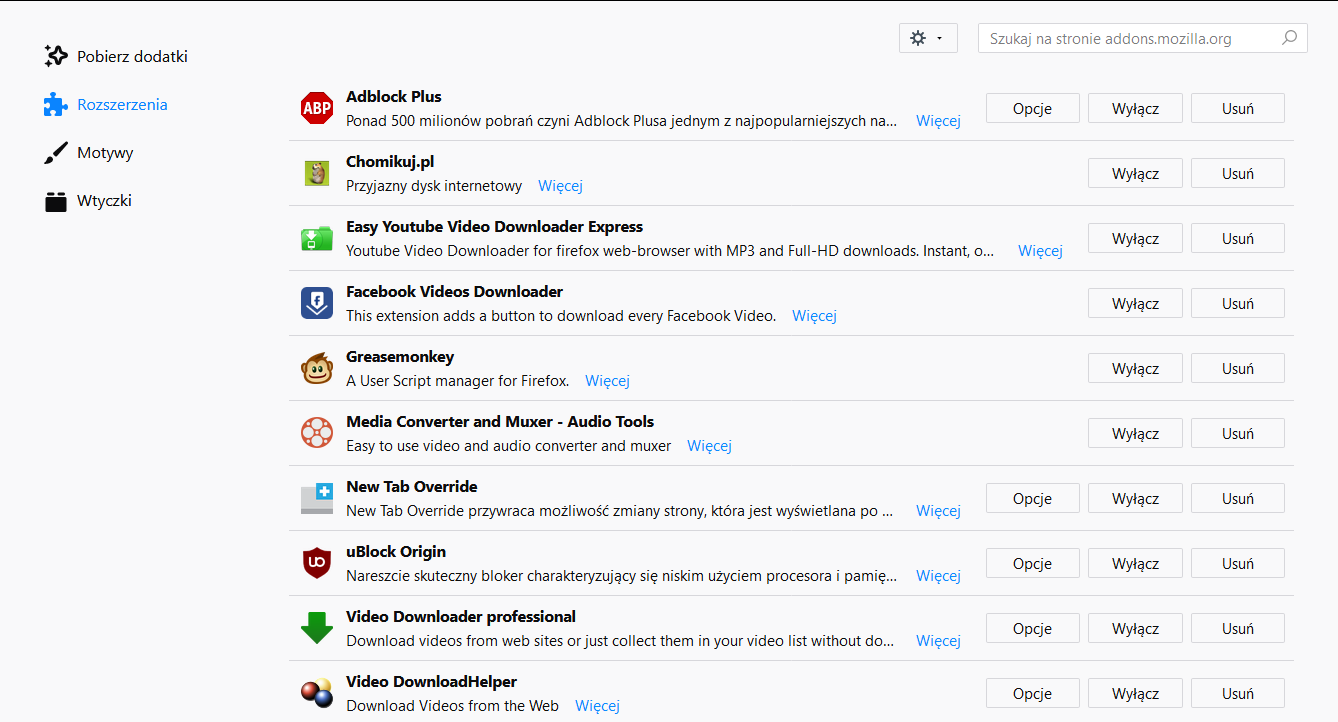
Task: Disable New Tab Override extension
Action: point(1135,498)
